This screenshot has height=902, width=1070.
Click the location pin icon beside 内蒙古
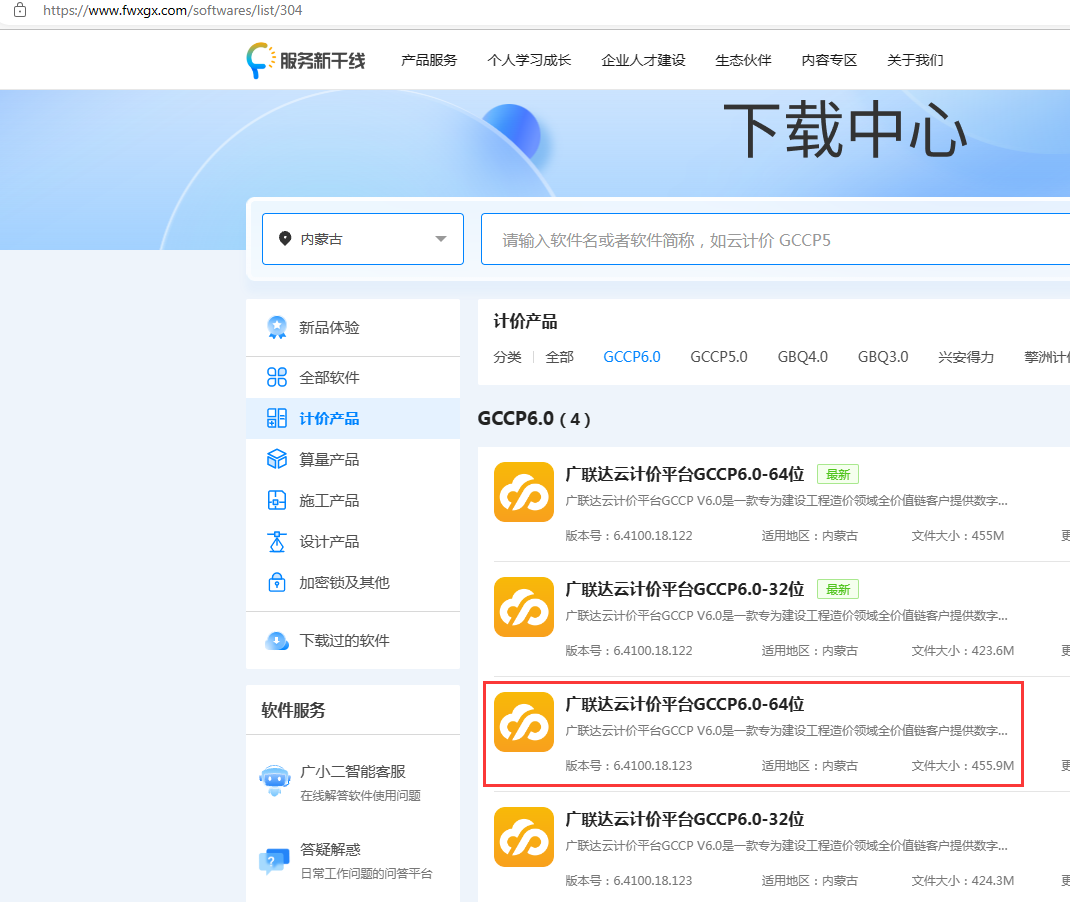[285, 238]
